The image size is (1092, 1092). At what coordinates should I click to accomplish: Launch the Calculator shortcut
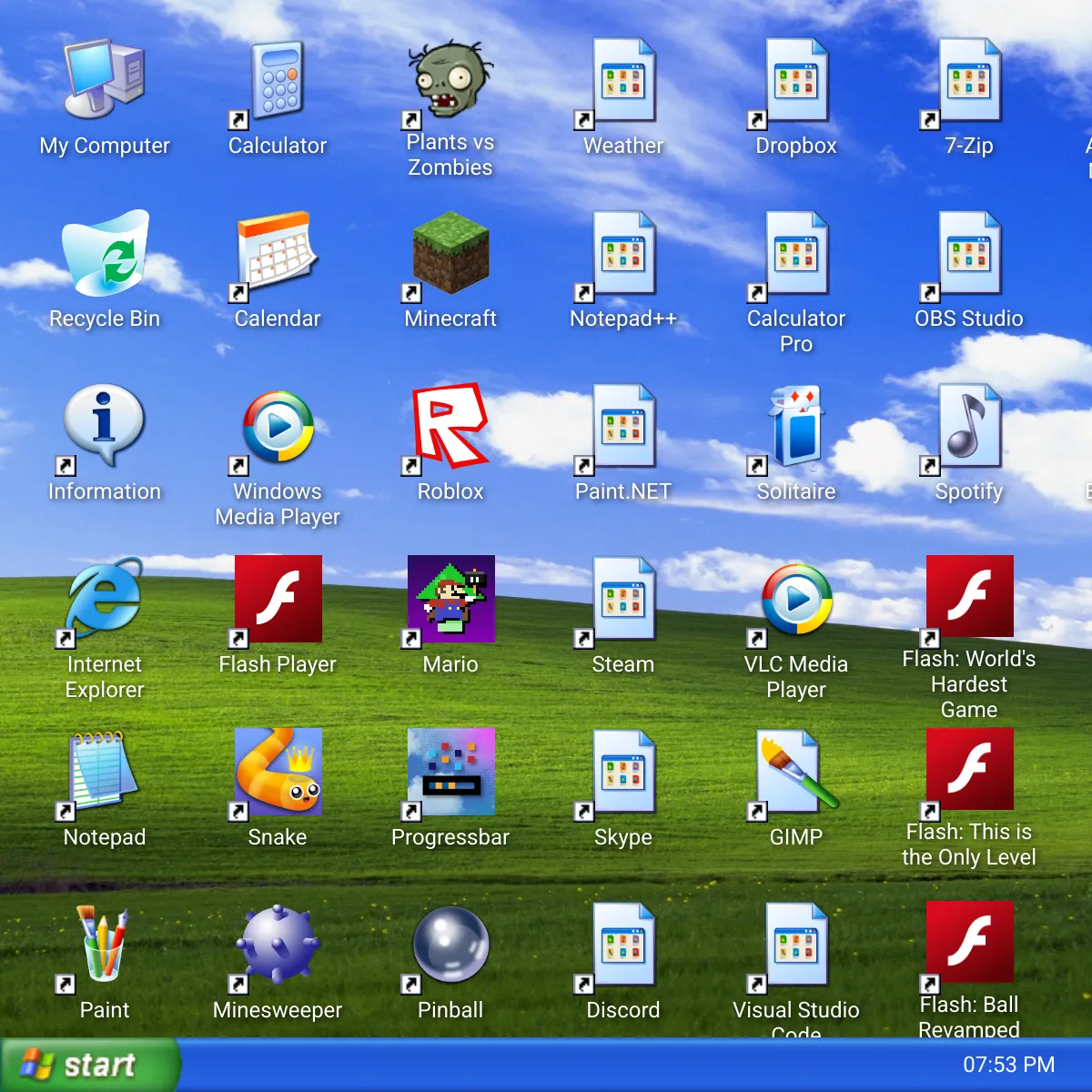pos(278,80)
